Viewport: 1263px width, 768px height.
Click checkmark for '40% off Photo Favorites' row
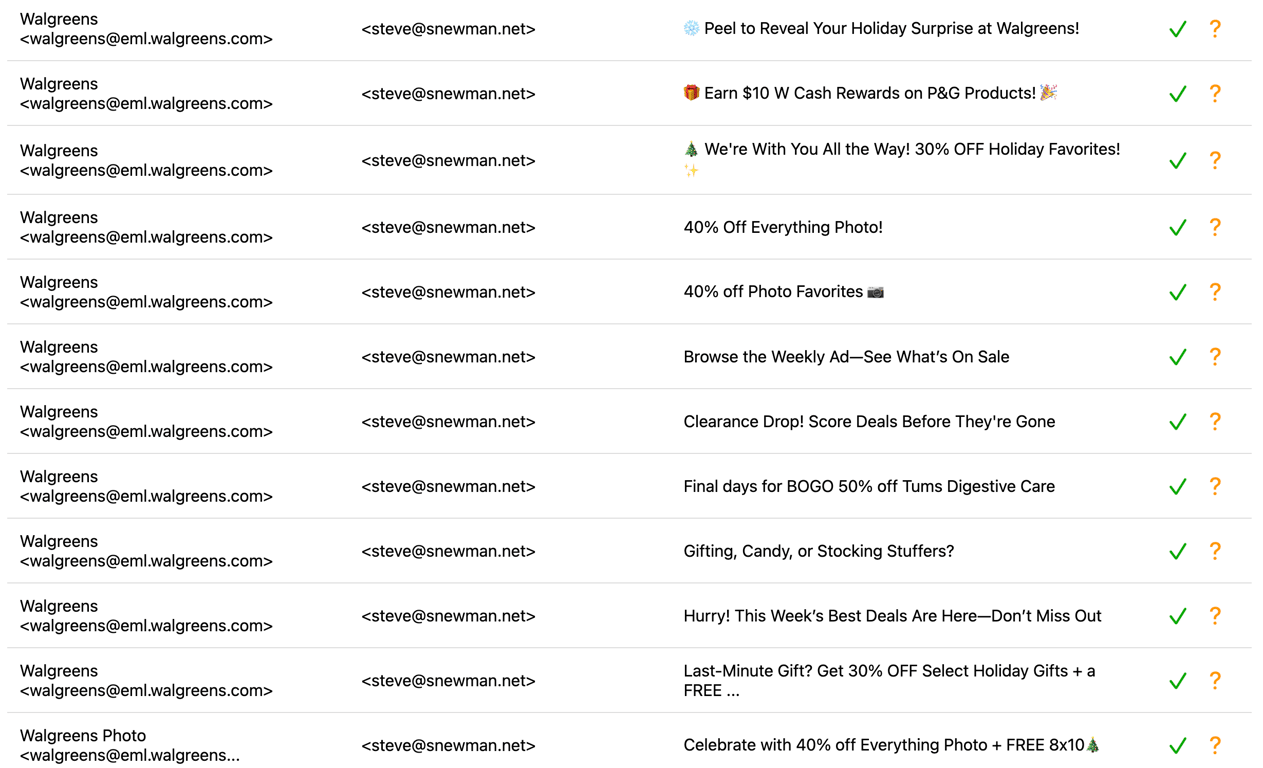pyautogui.click(x=1178, y=293)
